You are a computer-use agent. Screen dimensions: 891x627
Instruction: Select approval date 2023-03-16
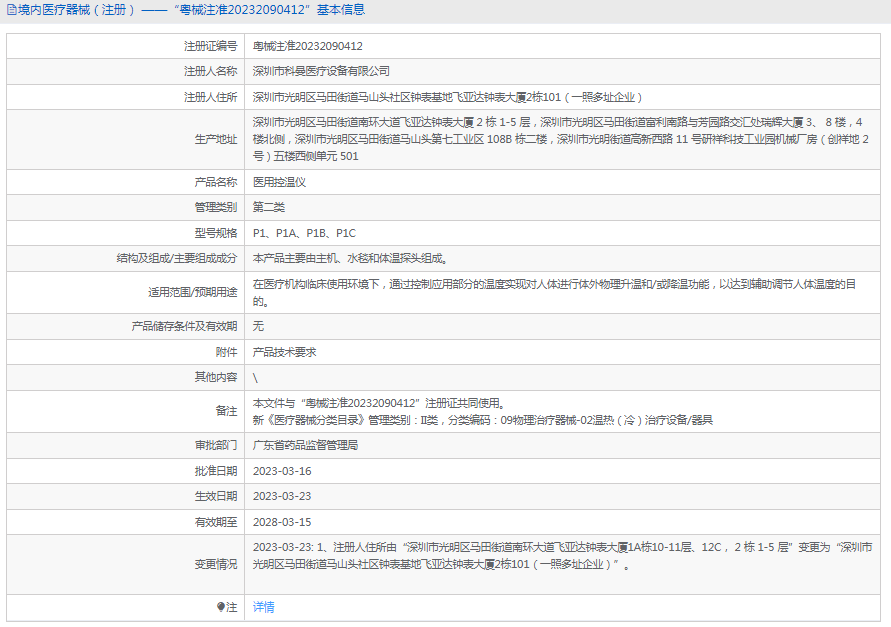coord(282,471)
